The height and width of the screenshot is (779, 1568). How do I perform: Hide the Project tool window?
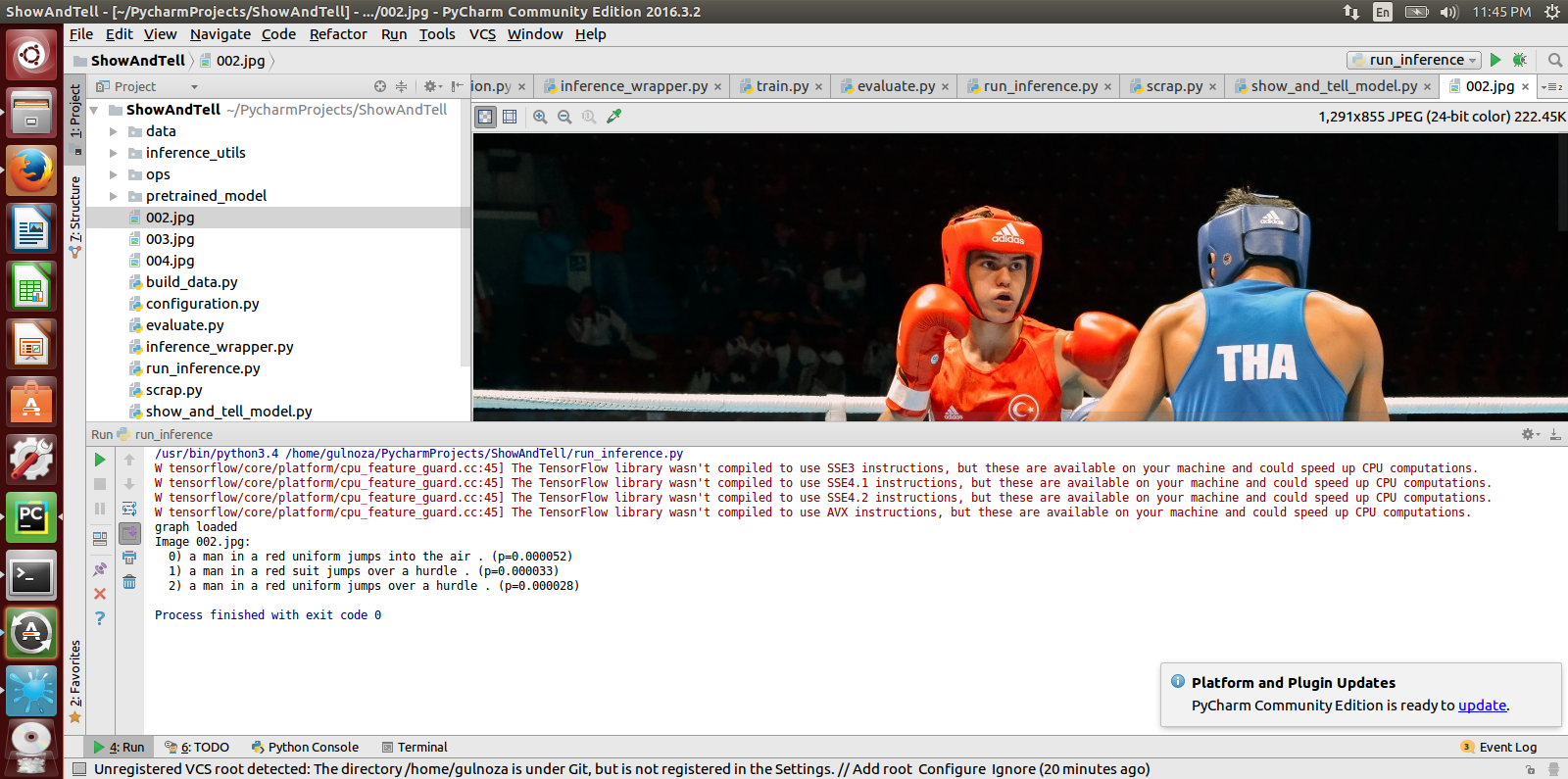click(457, 86)
